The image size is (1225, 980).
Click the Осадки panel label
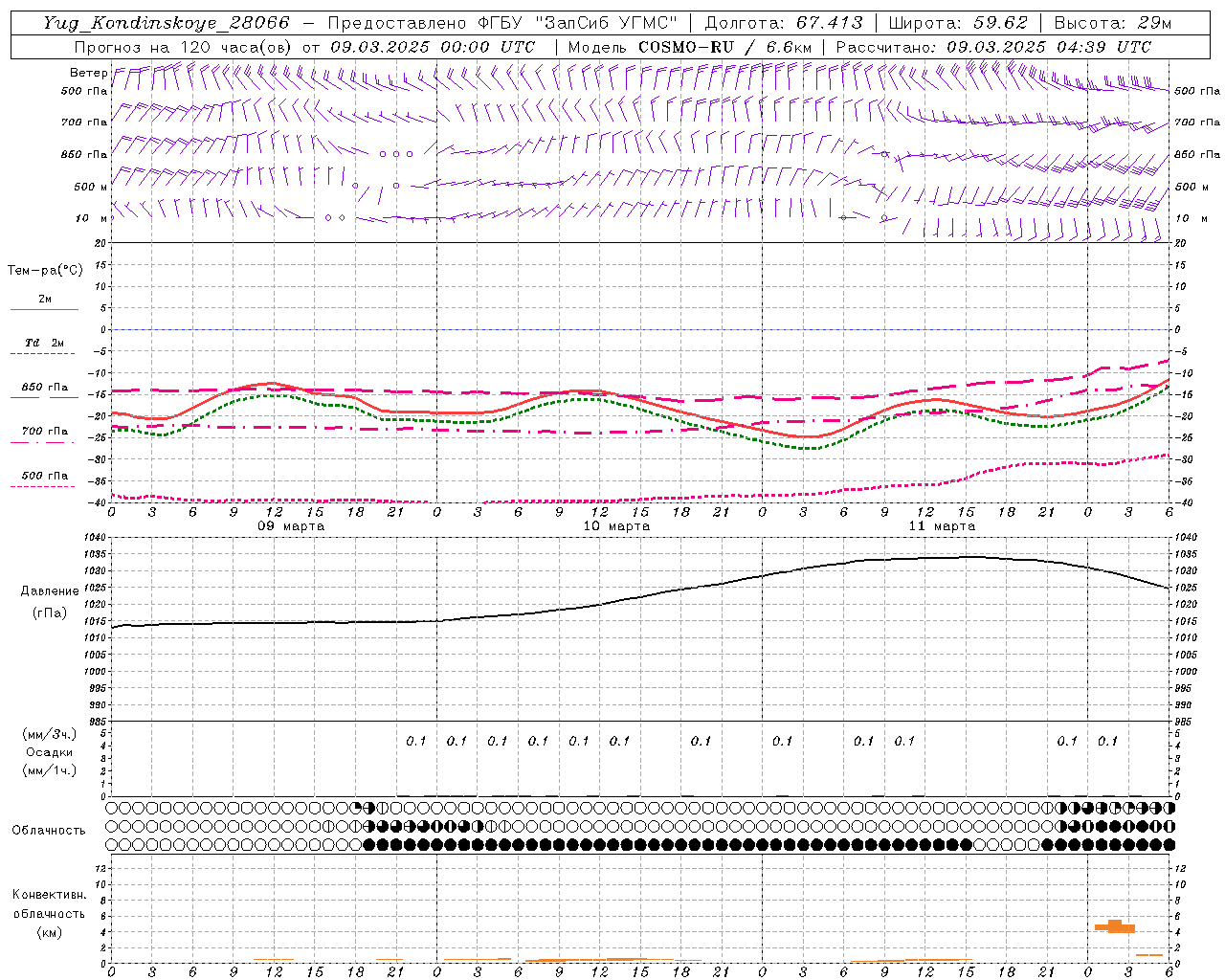click(49, 752)
